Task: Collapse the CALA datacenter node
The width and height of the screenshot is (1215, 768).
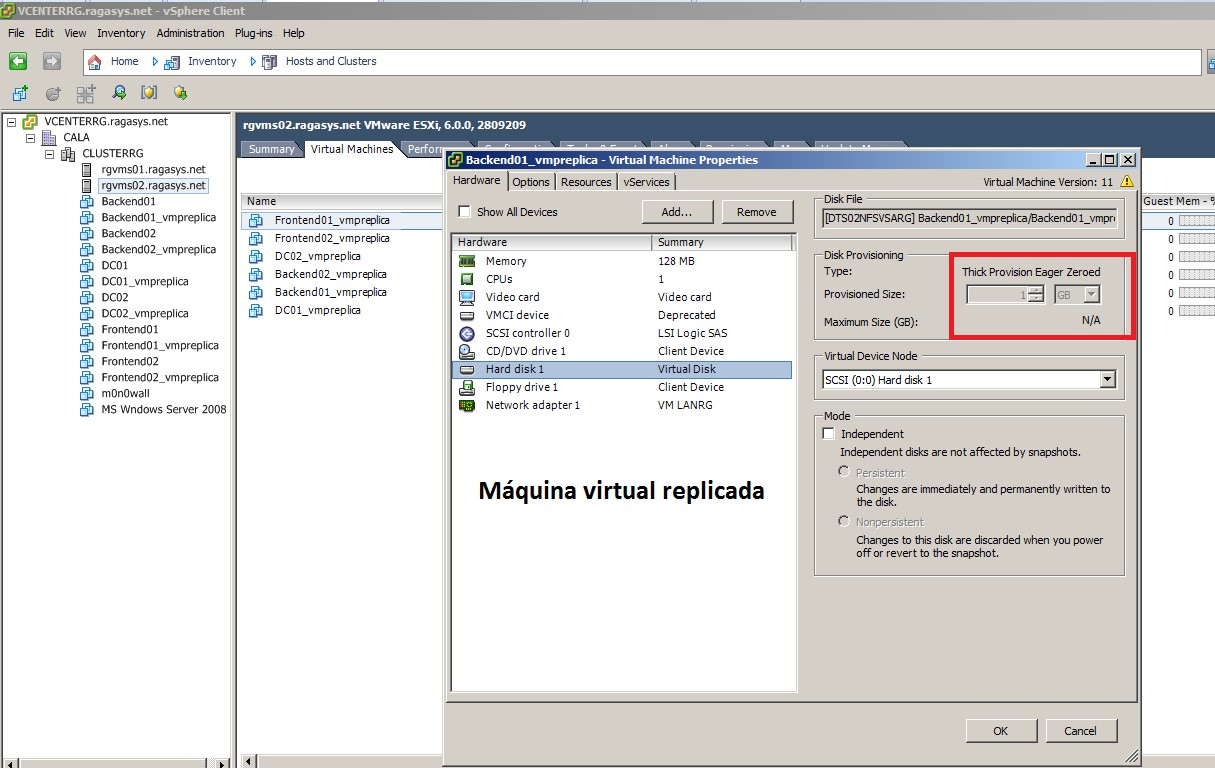Action: [30, 138]
